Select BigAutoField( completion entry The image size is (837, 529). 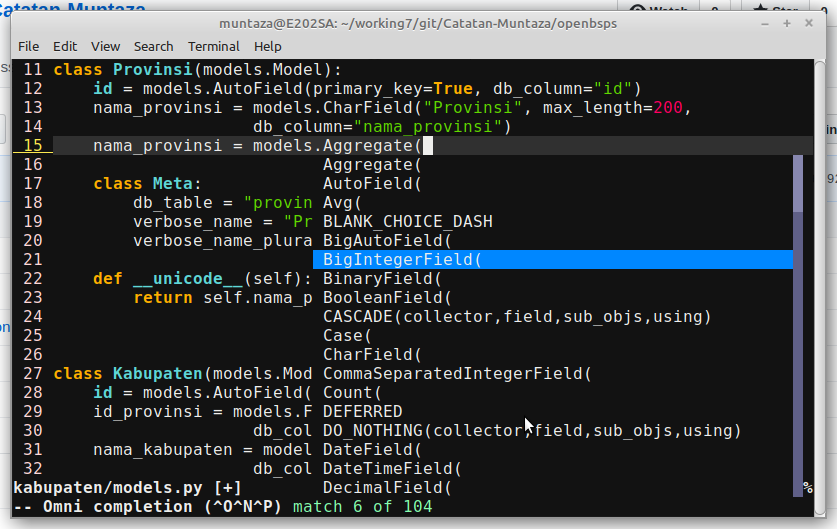552,241
